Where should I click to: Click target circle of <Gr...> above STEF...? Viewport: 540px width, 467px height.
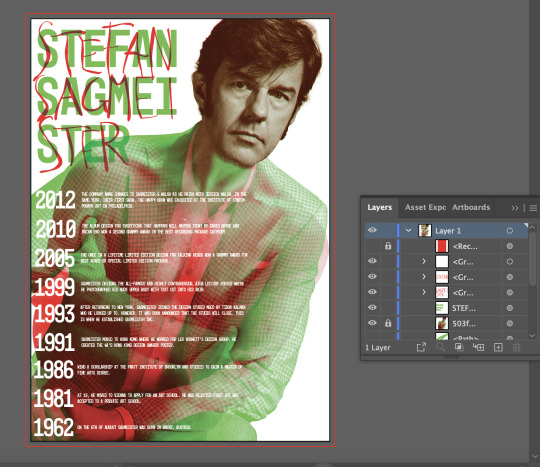tap(510, 293)
